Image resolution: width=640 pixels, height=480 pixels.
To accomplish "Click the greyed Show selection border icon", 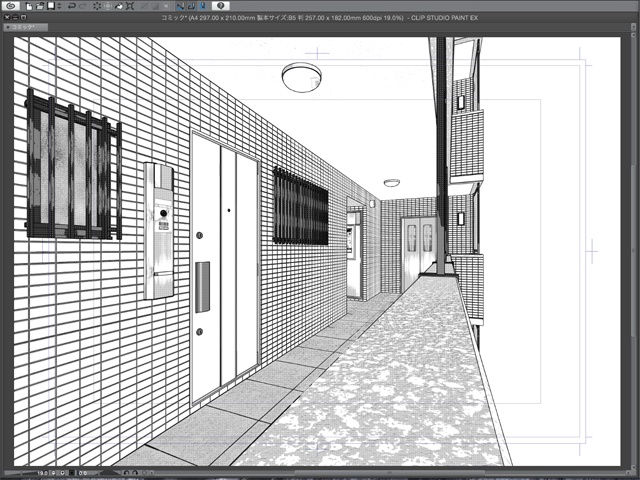I will 166,6.
